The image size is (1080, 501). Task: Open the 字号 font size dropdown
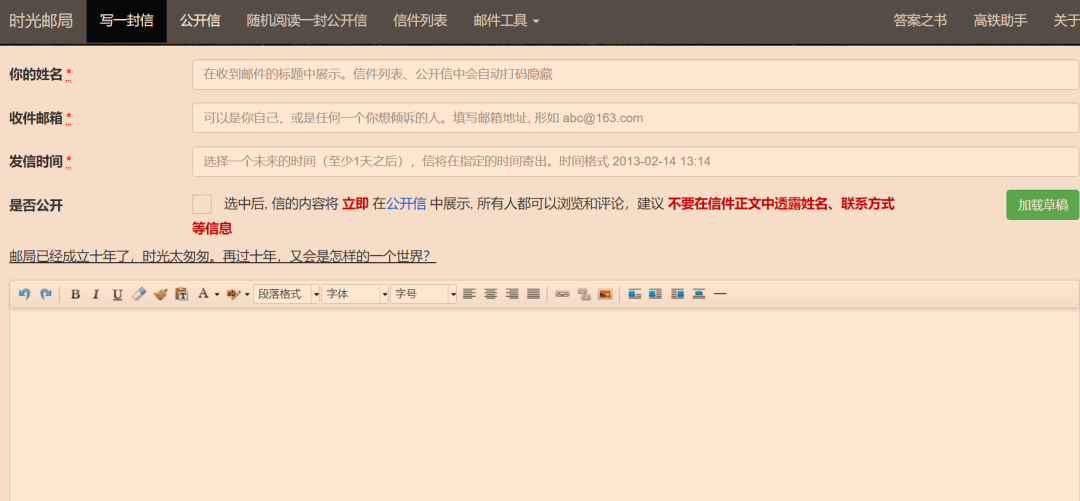click(x=424, y=294)
